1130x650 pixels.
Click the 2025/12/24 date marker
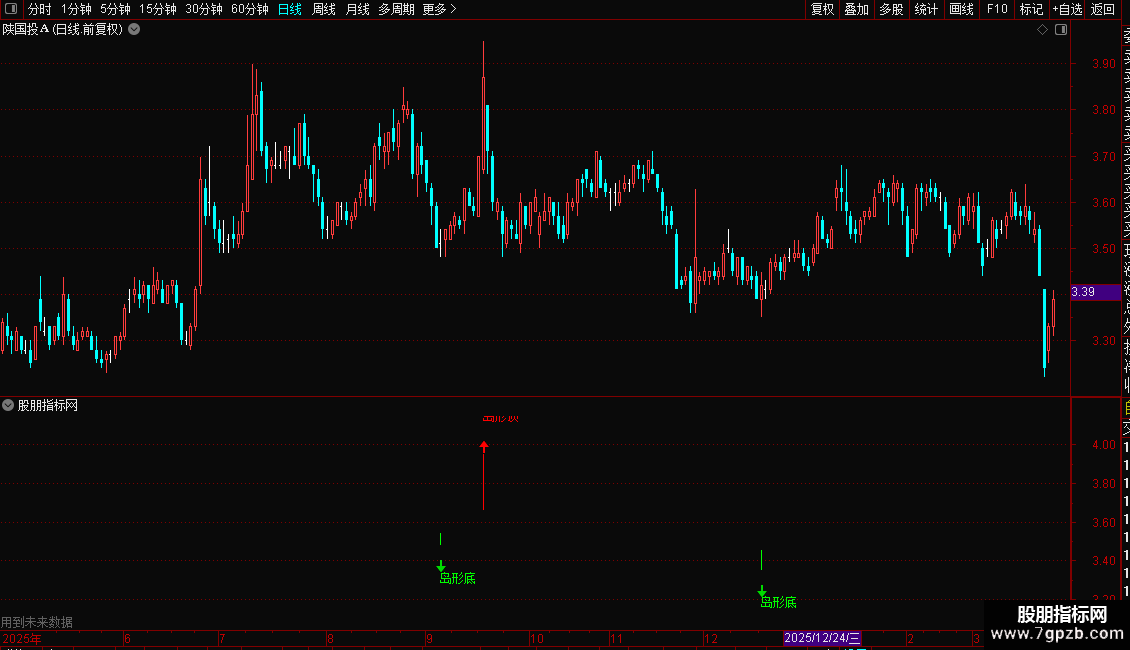click(x=822, y=638)
